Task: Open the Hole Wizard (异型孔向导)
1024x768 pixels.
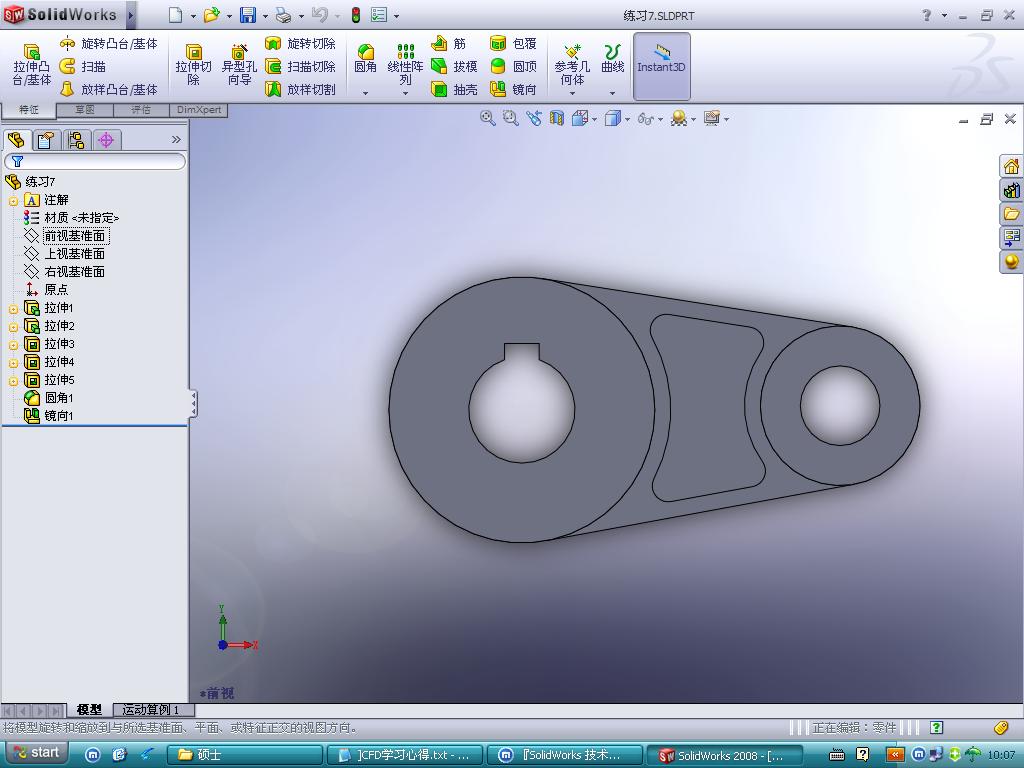Action: 239,65
